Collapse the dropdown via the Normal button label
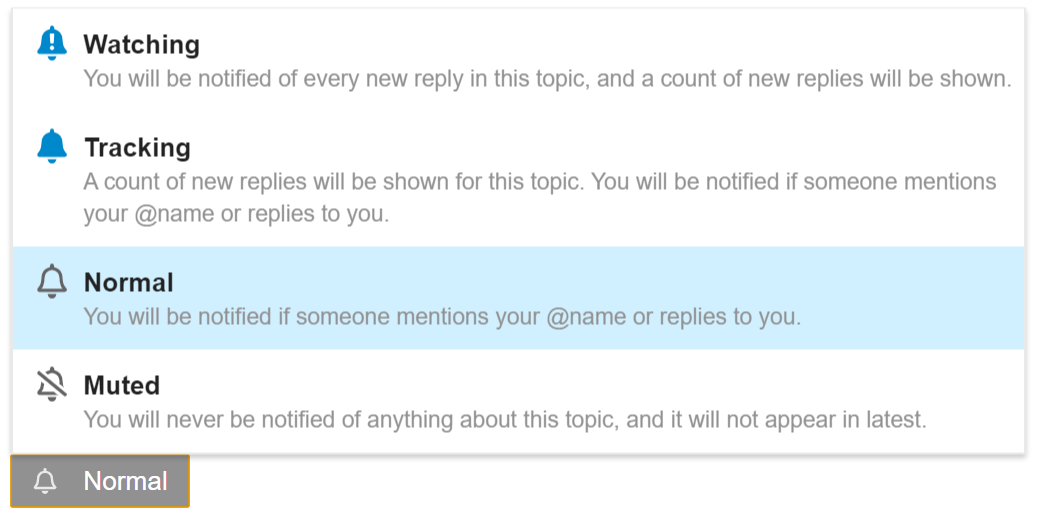The width and height of the screenshot is (1041, 524). (x=125, y=482)
